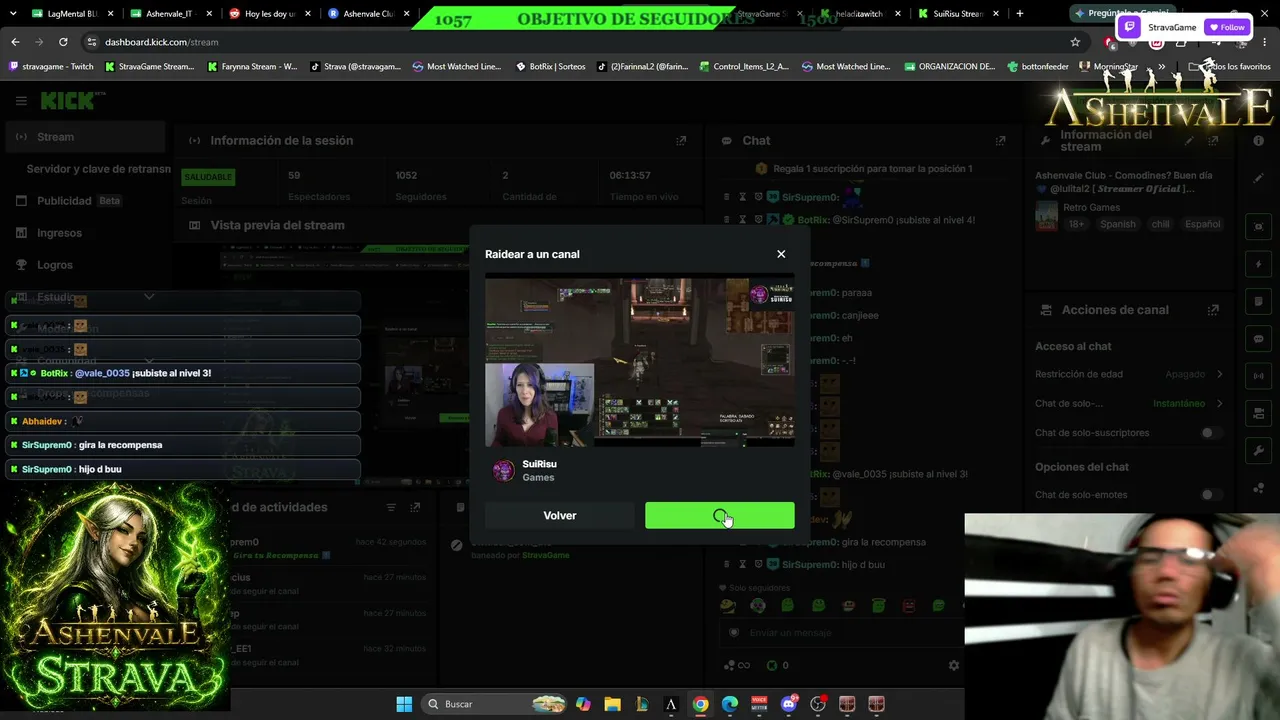
Task: Click the SuiRisu channel avatar
Action: click(504, 470)
